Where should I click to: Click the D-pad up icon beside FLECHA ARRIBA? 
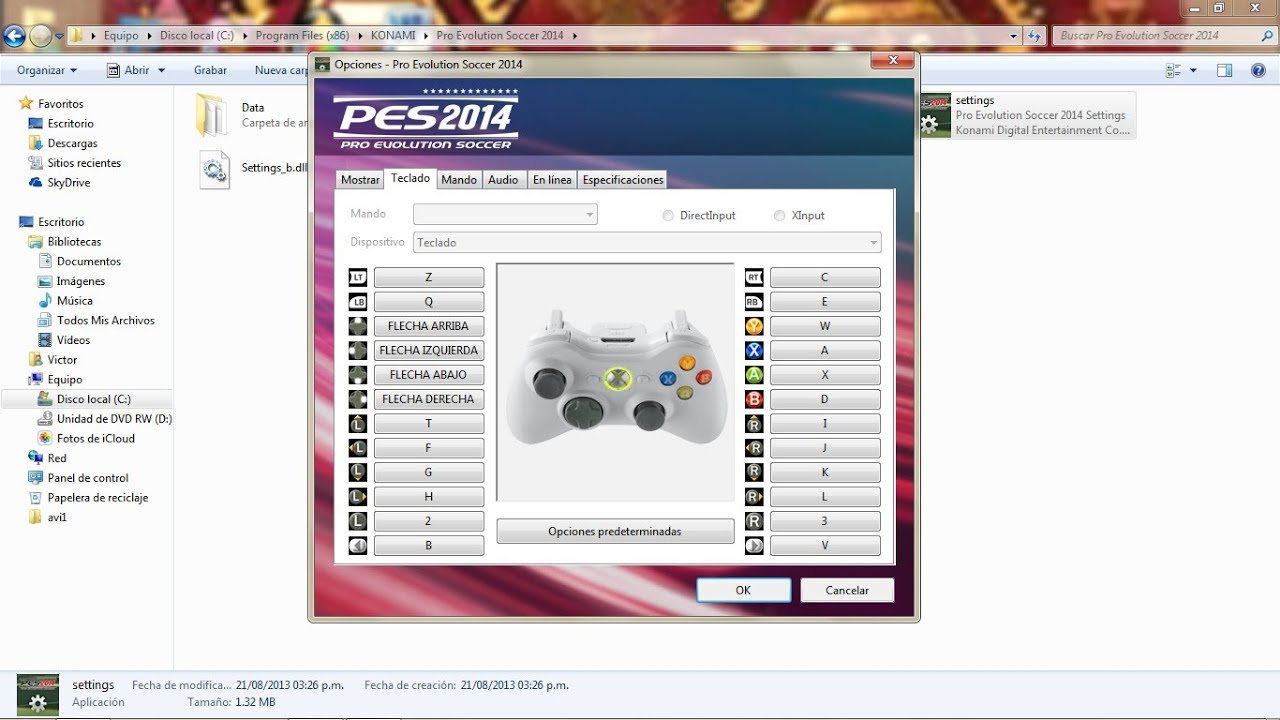pyautogui.click(x=358, y=326)
